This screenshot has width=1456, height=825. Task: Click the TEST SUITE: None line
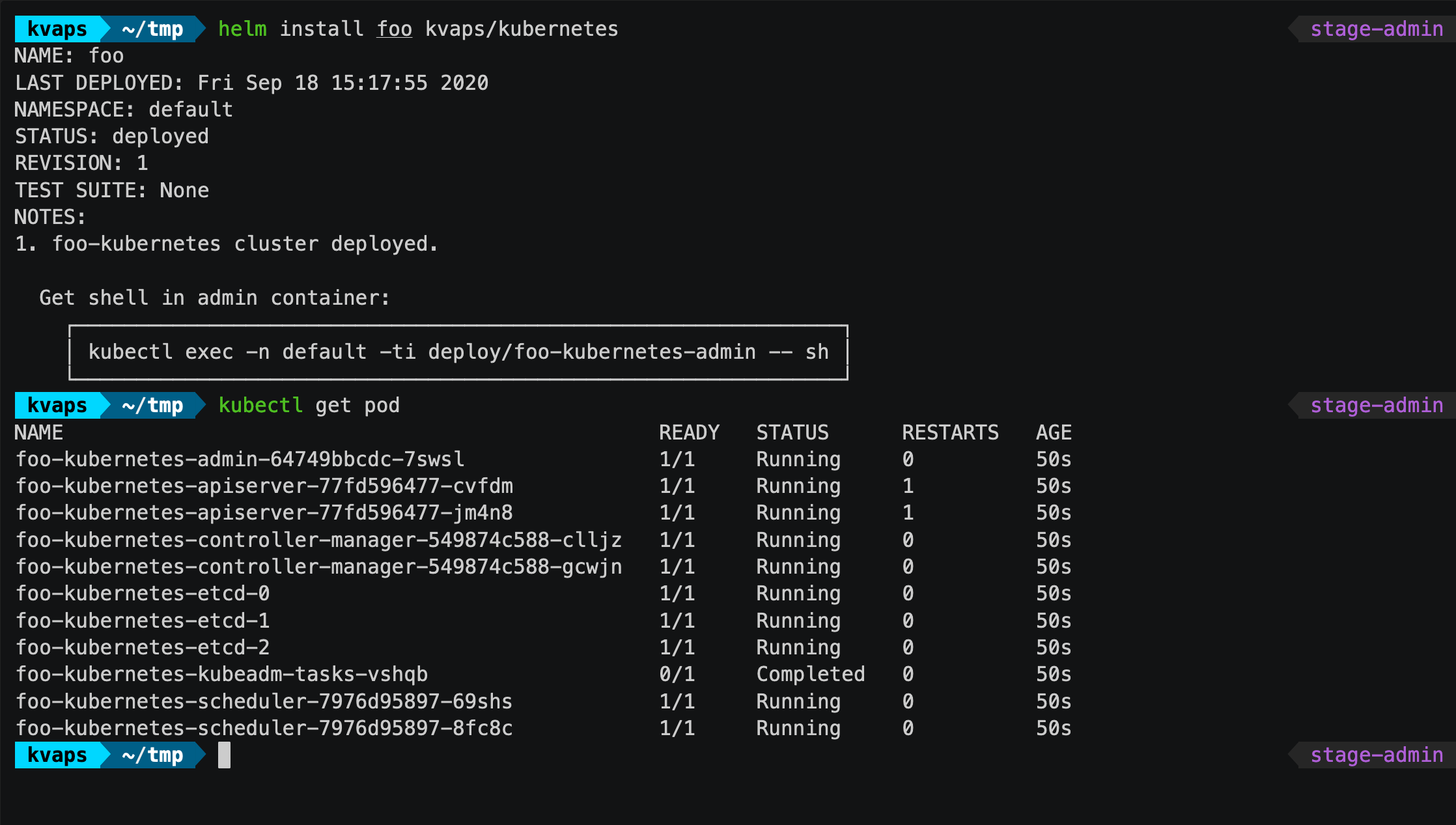[x=111, y=190]
